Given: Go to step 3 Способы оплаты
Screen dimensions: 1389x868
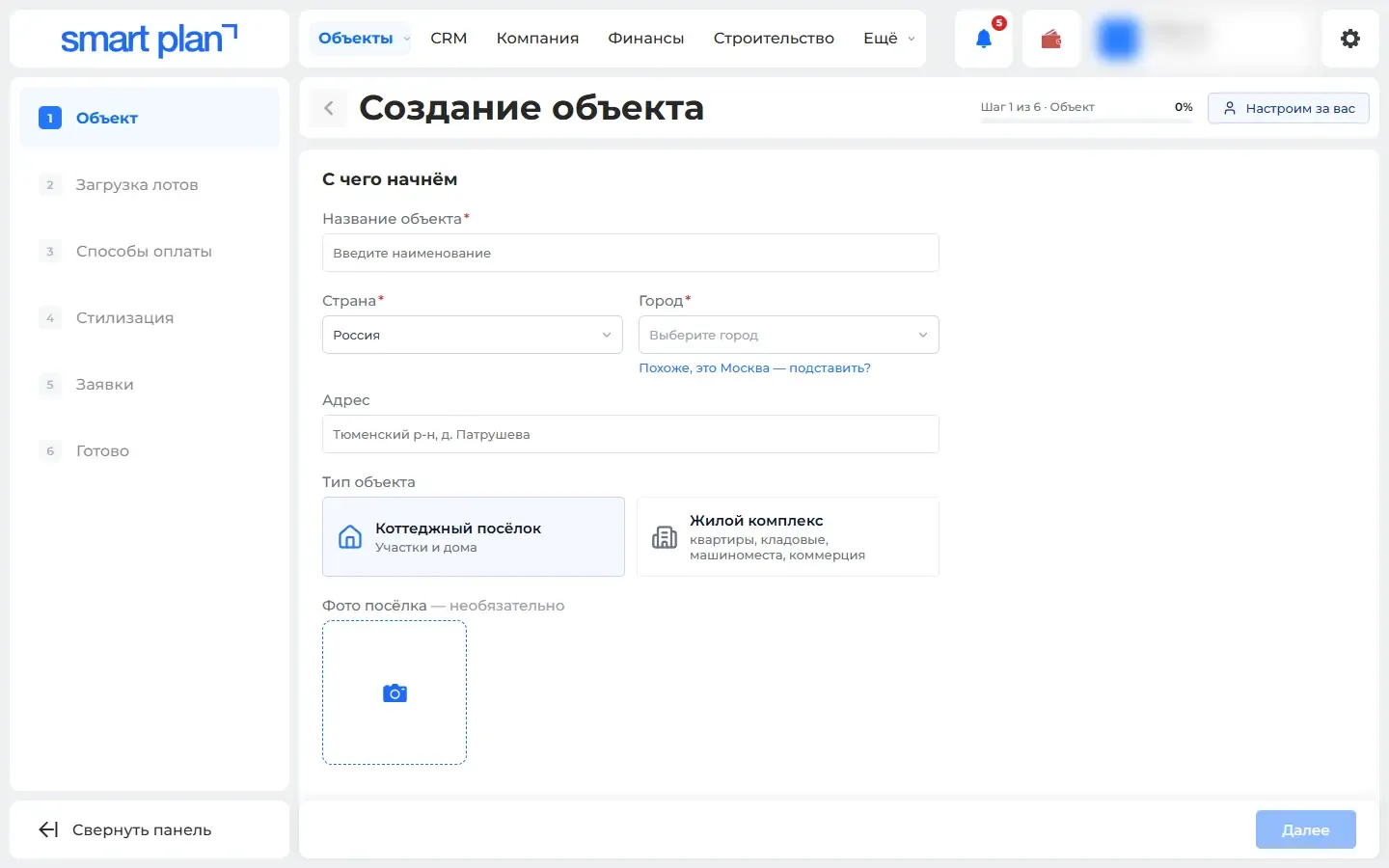Looking at the screenshot, I should click(150, 251).
